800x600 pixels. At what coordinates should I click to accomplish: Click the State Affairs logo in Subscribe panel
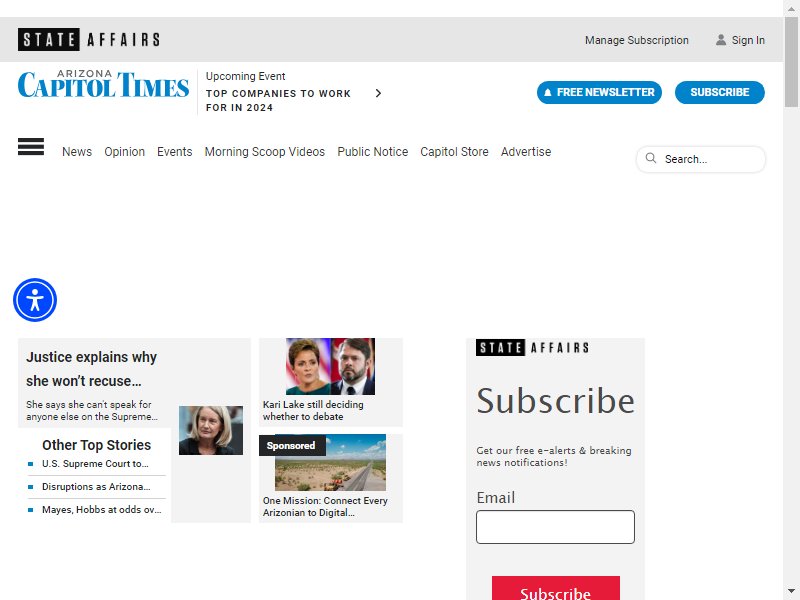click(533, 347)
